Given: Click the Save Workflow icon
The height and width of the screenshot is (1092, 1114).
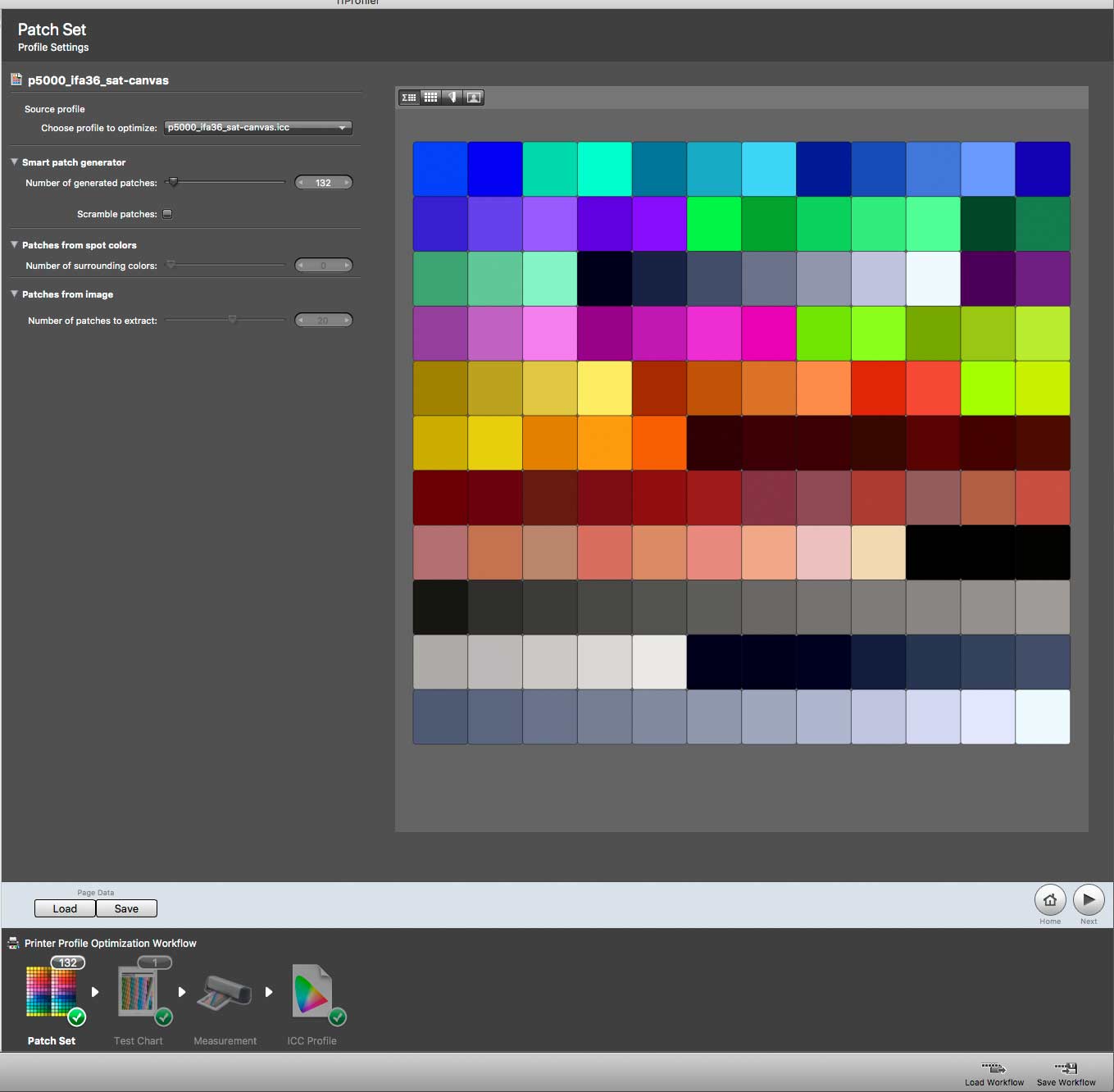Looking at the screenshot, I should (x=1066, y=1074).
